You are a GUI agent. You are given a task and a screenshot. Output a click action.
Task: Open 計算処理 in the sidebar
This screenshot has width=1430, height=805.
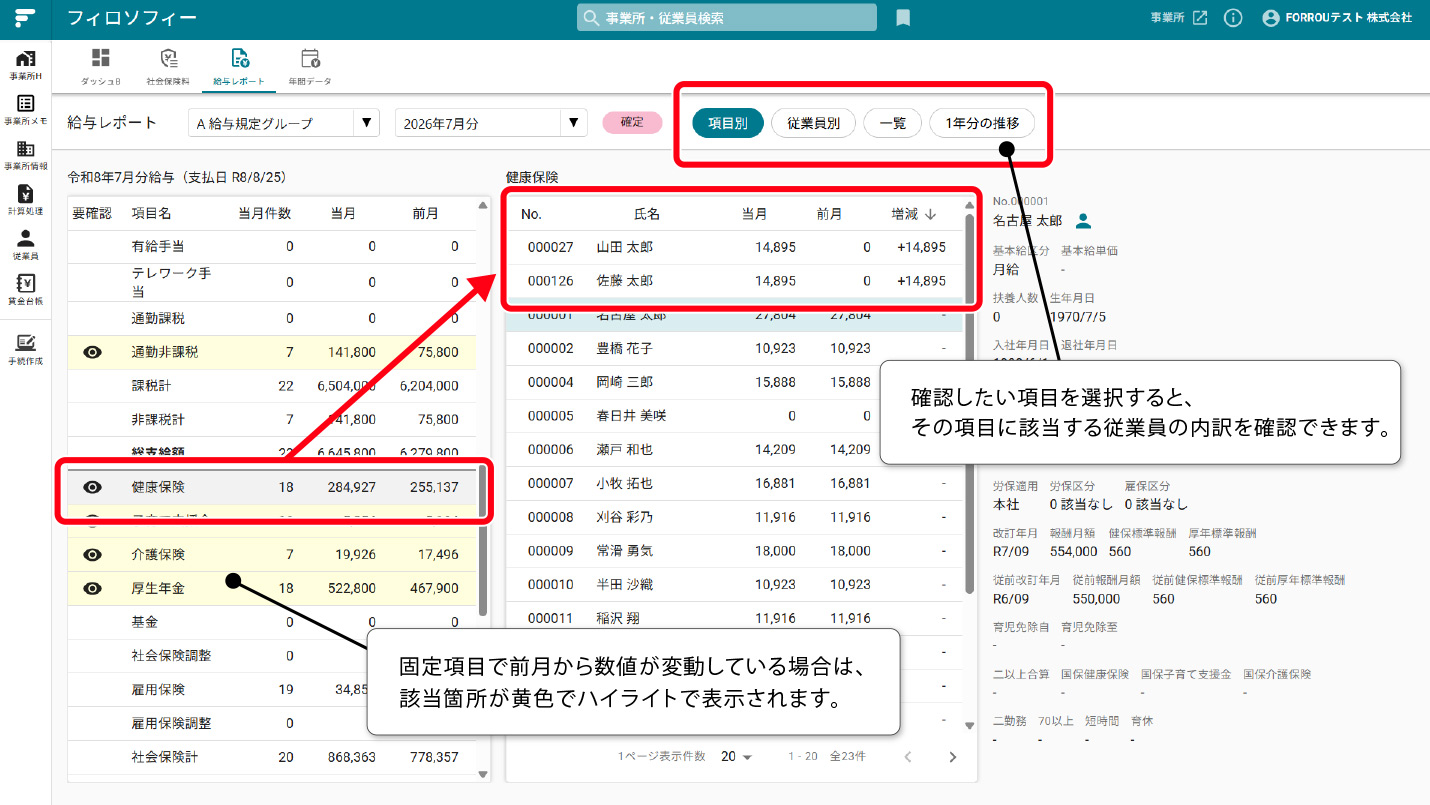[x=26, y=200]
